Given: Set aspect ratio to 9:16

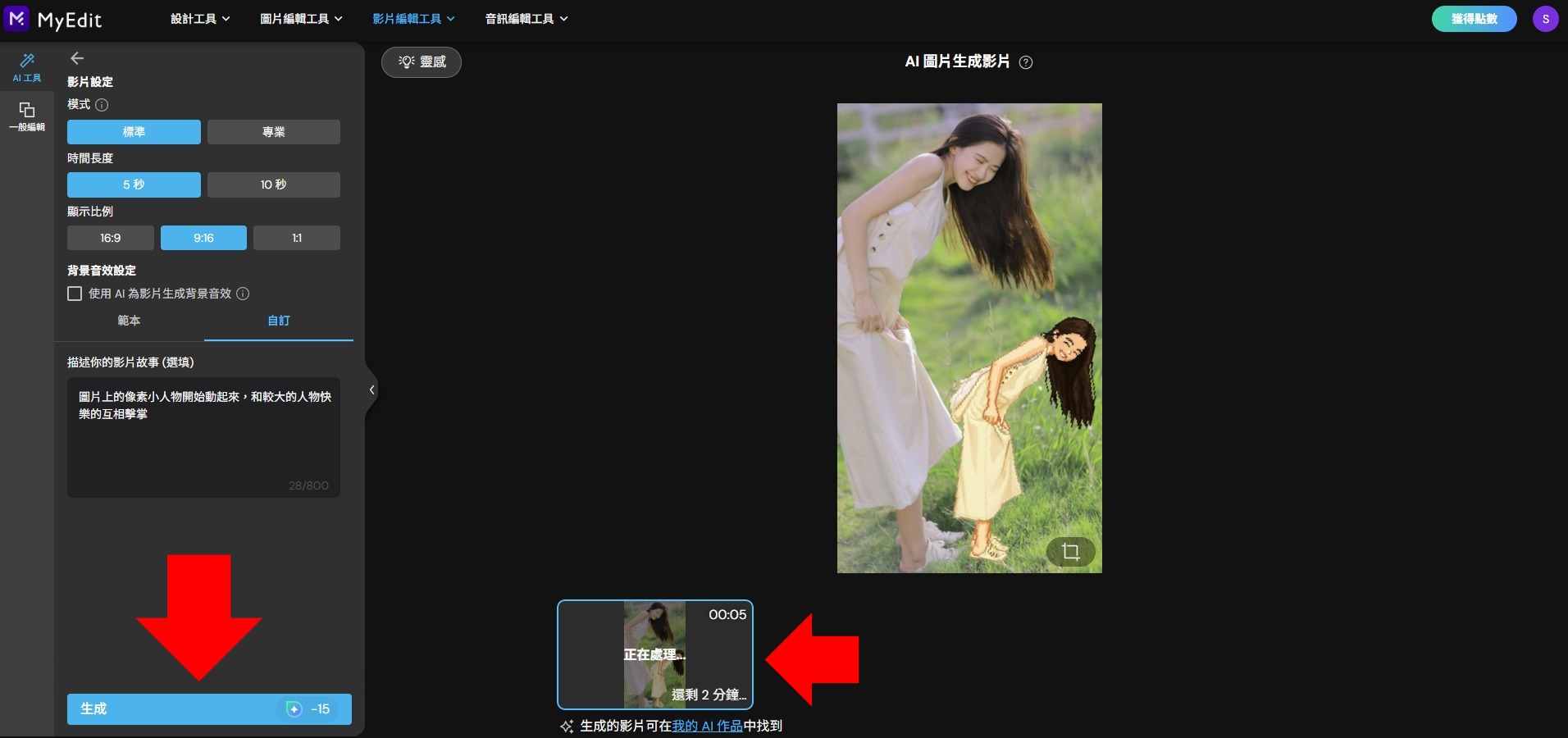Looking at the screenshot, I should pyautogui.click(x=203, y=238).
